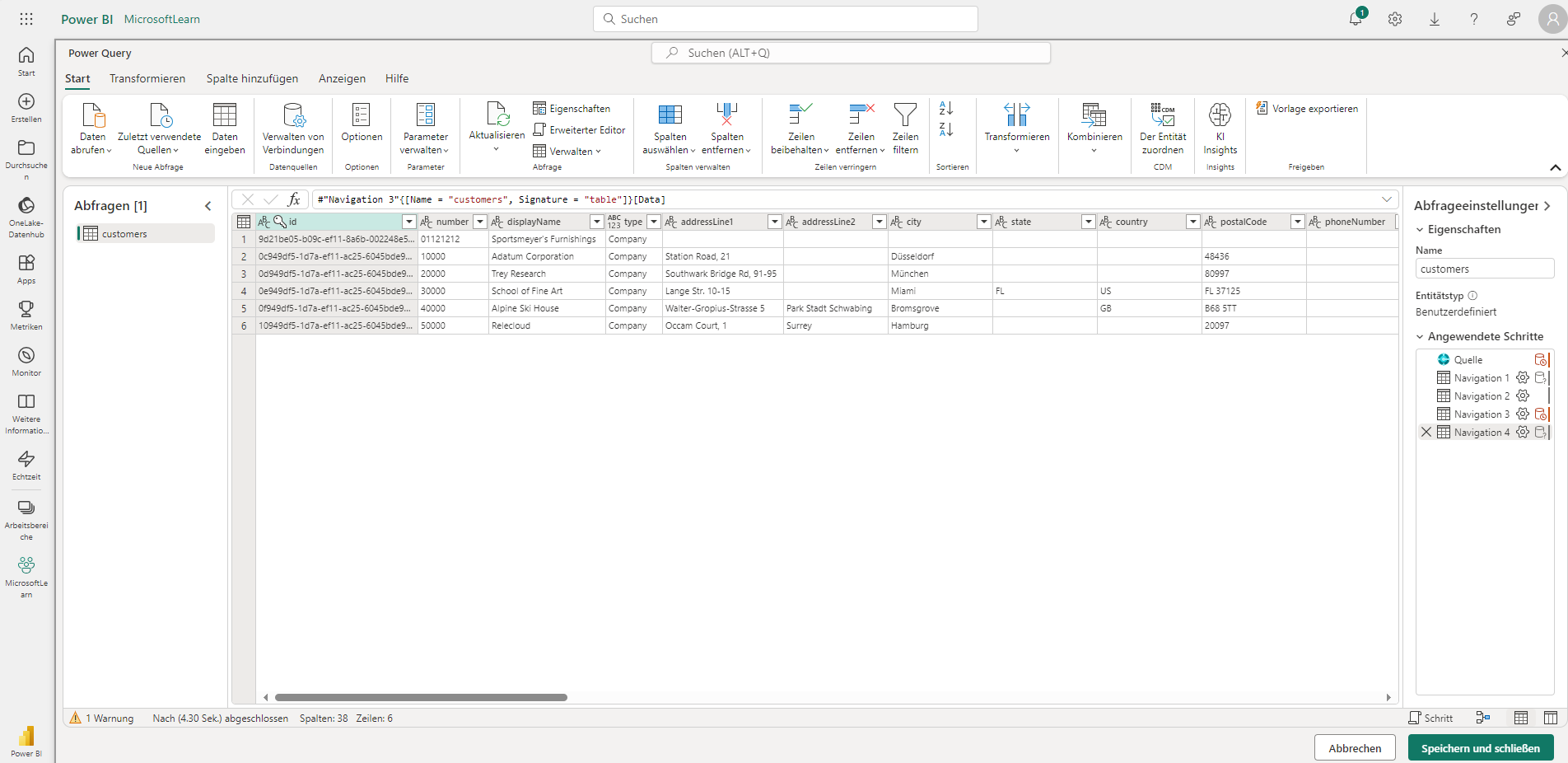1568x763 pixels.
Task: Delete the Navigation 4 step
Action: [x=1426, y=433]
